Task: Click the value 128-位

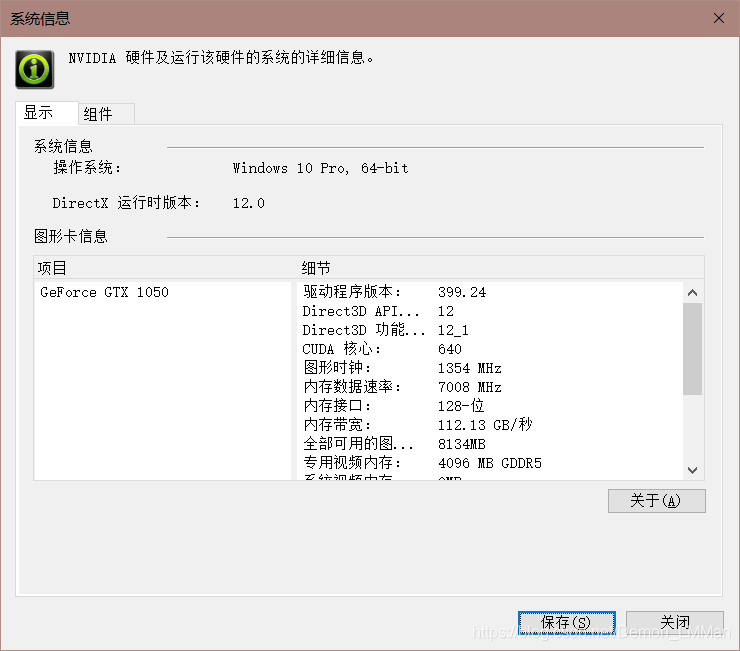Action: (461, 406)
